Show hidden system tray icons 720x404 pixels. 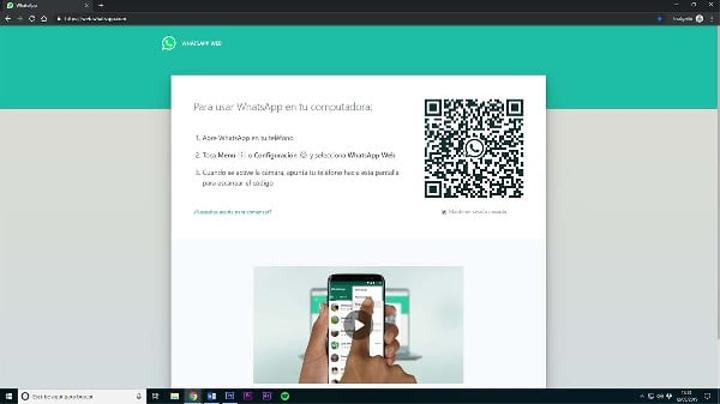pos(640,396)
